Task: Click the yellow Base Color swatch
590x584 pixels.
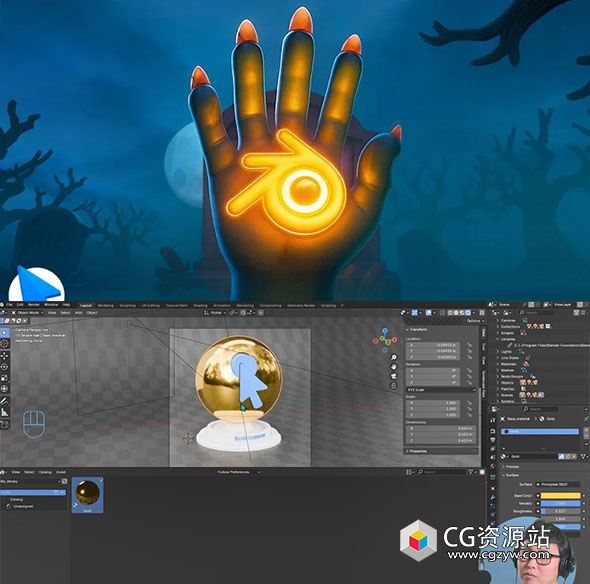Action: pos(560,496)
